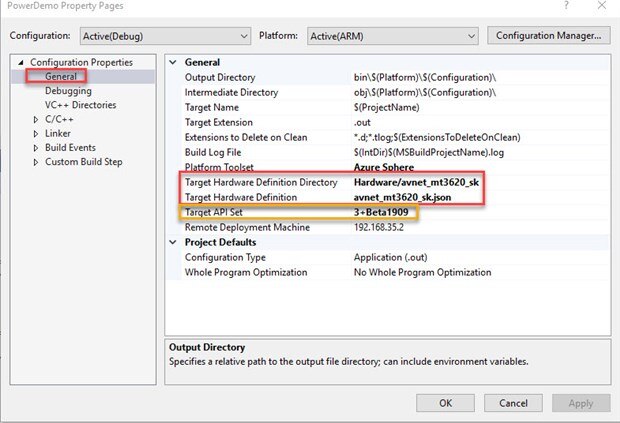Click the help question mark icon
The image size is (620, 423).
(566, 6)
